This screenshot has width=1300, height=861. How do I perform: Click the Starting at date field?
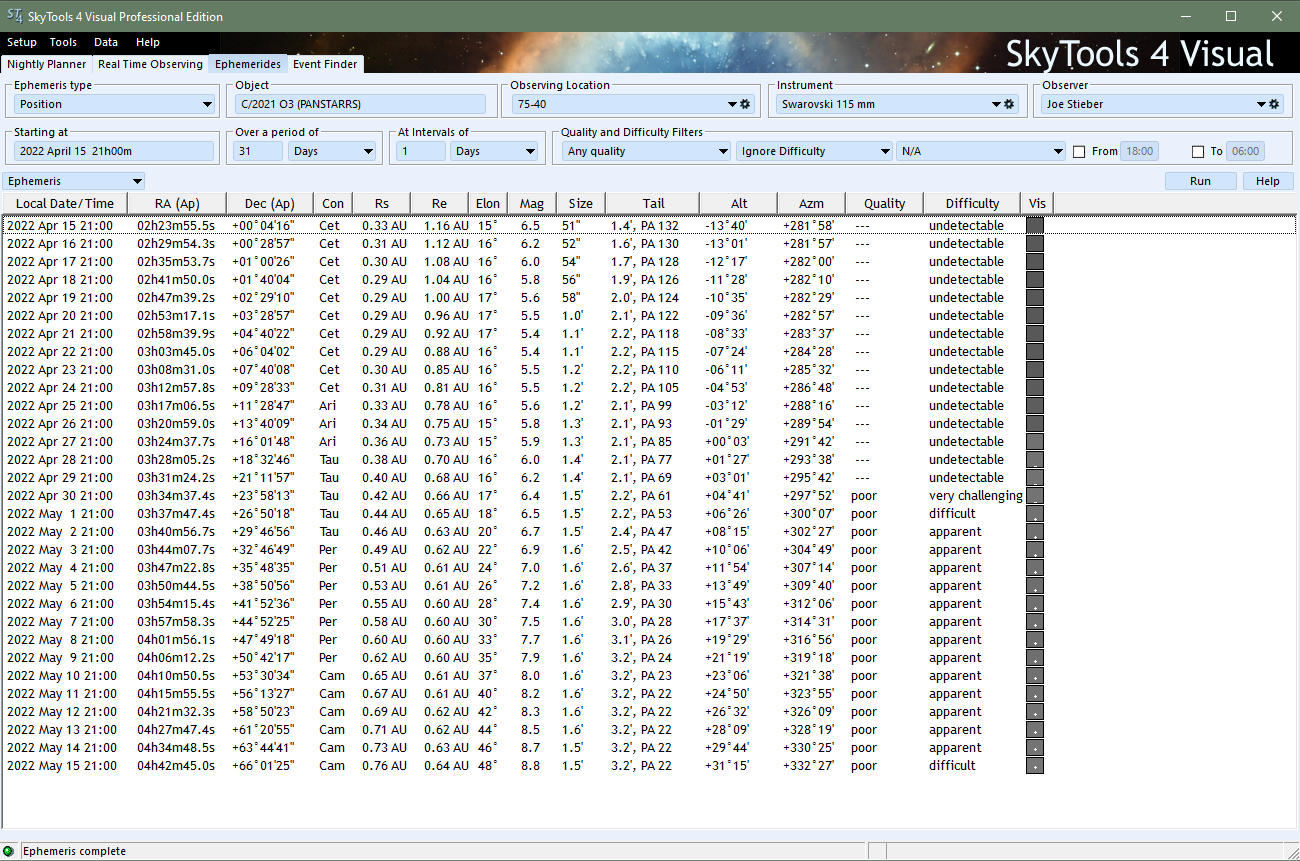[x=114, y=152]
